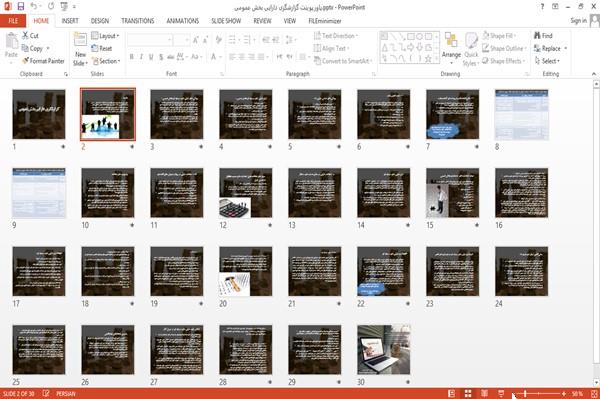Toggle Normal view button in status bar
The image size is (600, 399).
tap(452, 394)
